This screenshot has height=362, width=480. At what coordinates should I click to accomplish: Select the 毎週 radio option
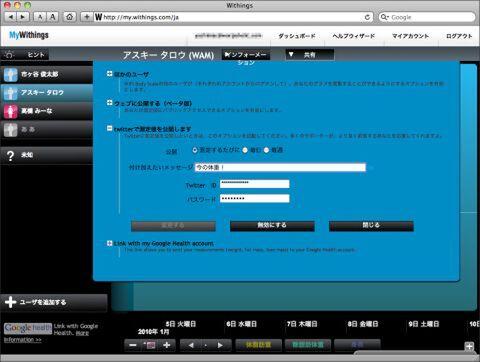tap(266, 150)
